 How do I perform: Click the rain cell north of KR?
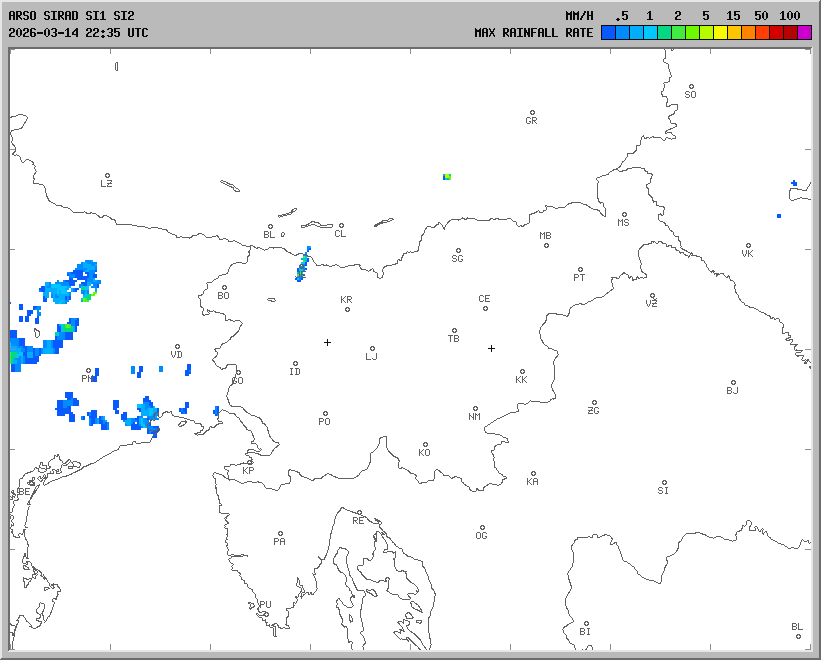(x=302, y=266)
